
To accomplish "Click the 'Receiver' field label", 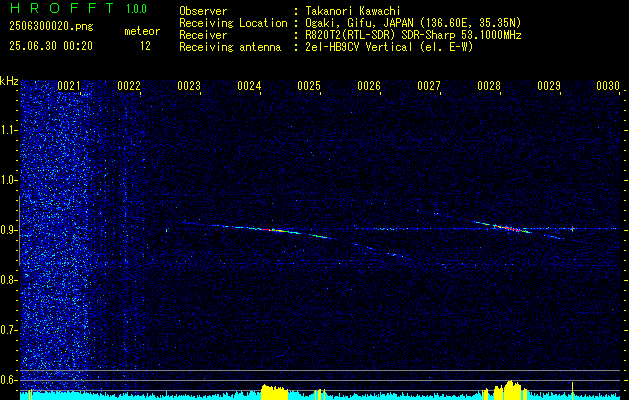I will (203, 35).
